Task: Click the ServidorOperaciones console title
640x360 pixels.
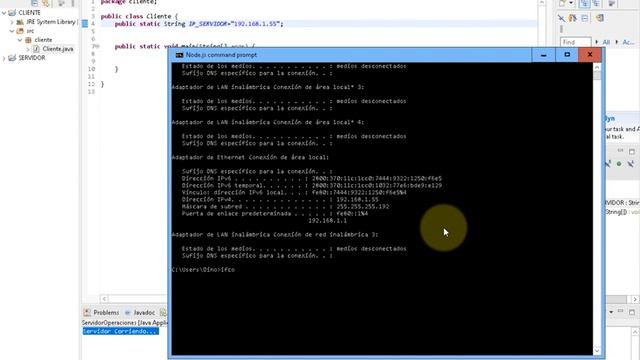Action: 124,323
